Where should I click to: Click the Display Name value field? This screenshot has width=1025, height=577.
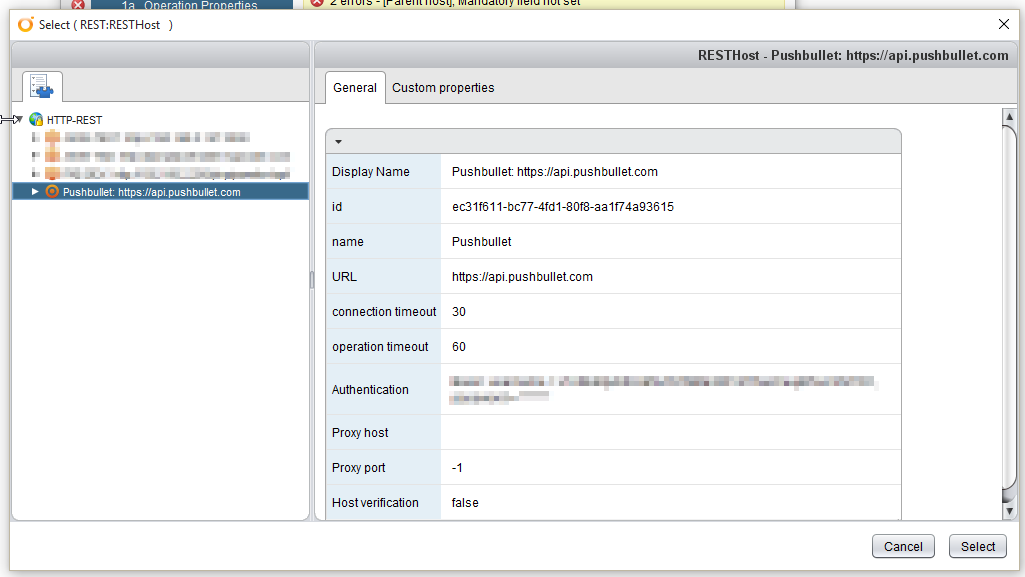click(x=671, y=171)
